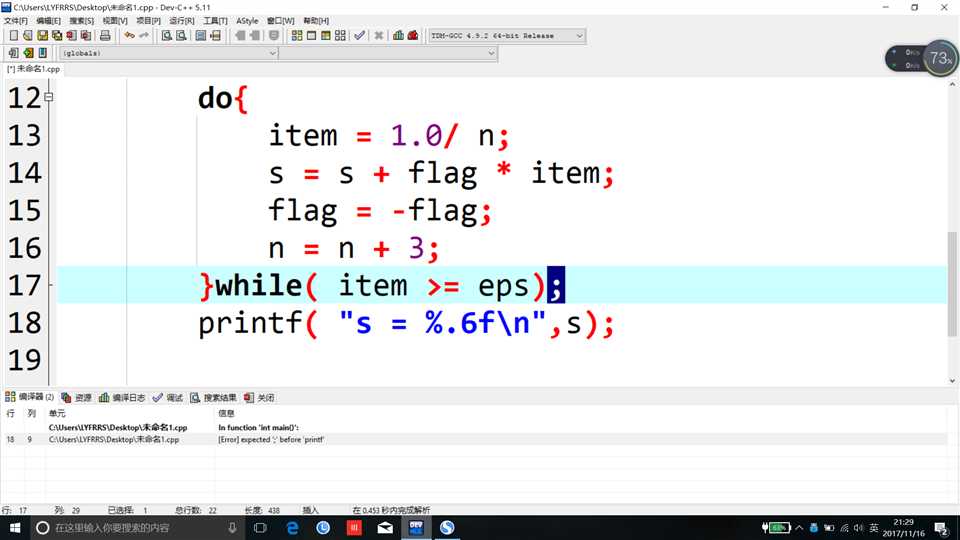Image resolution: width=960 pixels, height=540 pixels.
Task: Click the 关闭 button in the bottom panel
Action: coord(259,397)
